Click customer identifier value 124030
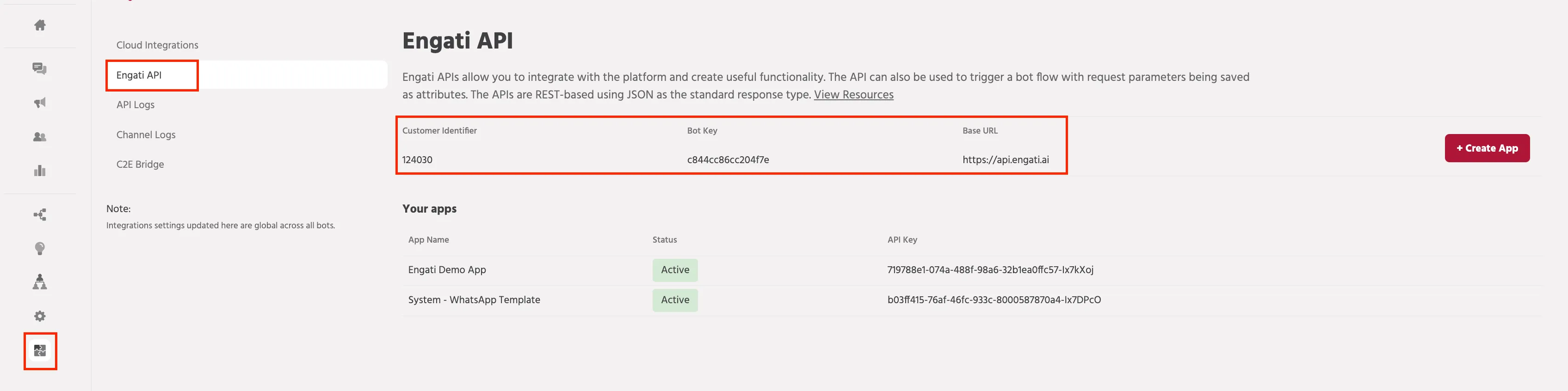1568x391 pixels. click(417, 160)
